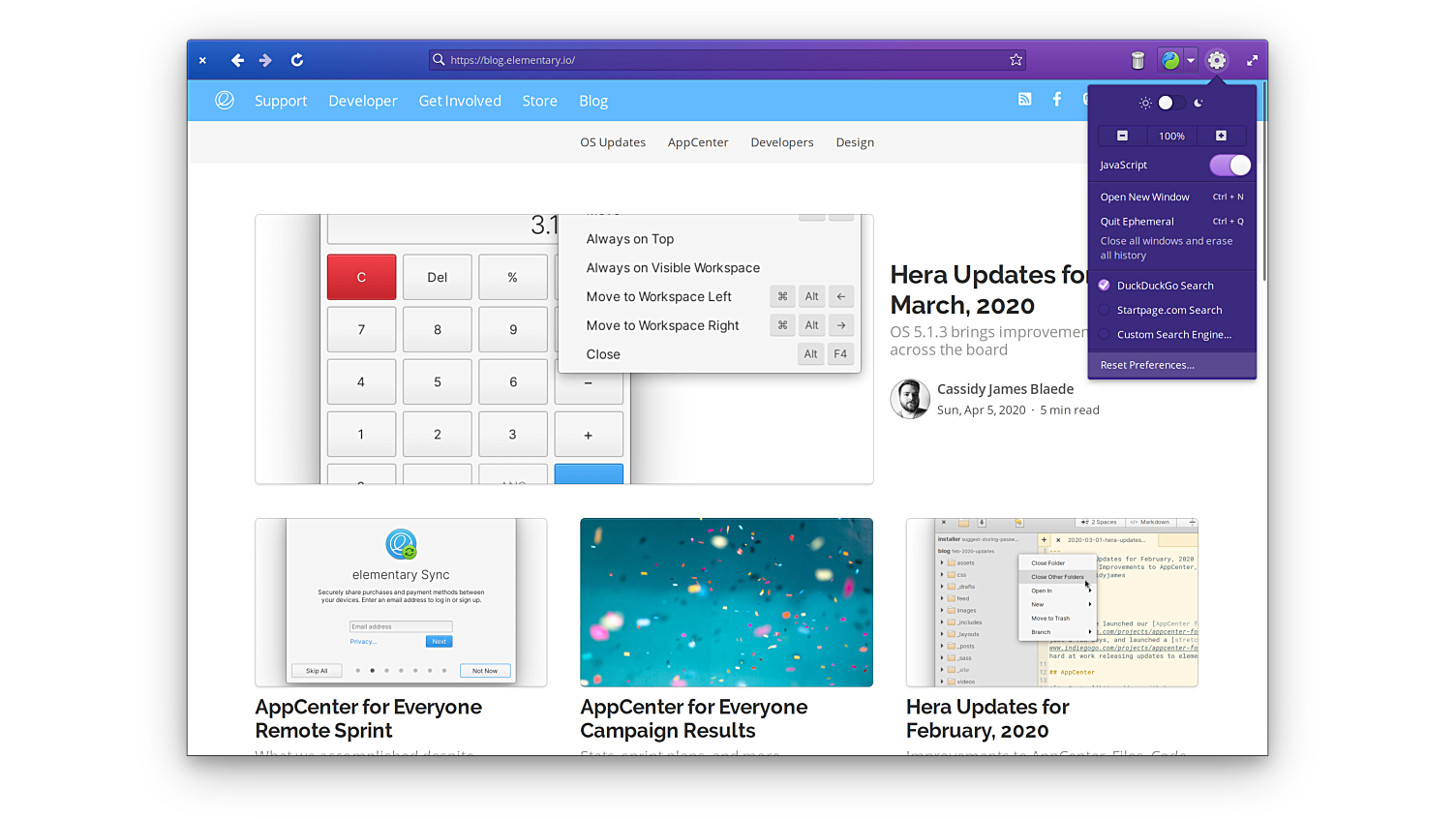Open the Facebook icon link
The width and height of the screenshot is (1456, 819).
coord(1057,100)
